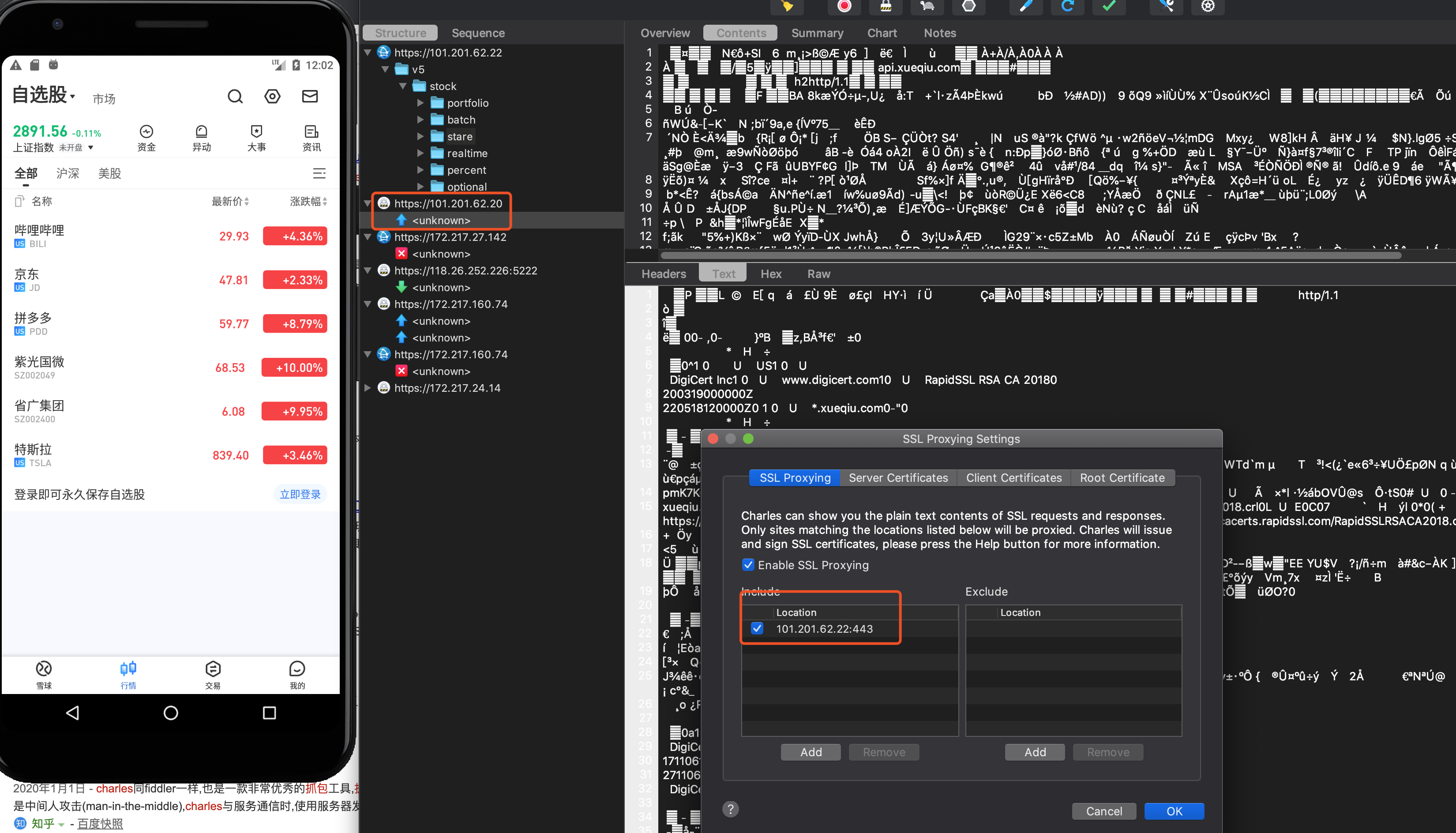Click the red record button in toolbar
This screenshot has width=1456, height=833.
[x=844, y=6]
